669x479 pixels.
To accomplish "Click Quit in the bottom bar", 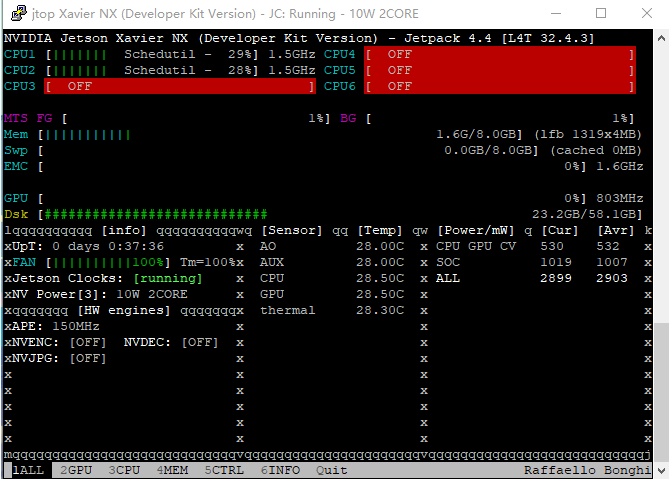I will pyautogui.click(x=332, y=470).
